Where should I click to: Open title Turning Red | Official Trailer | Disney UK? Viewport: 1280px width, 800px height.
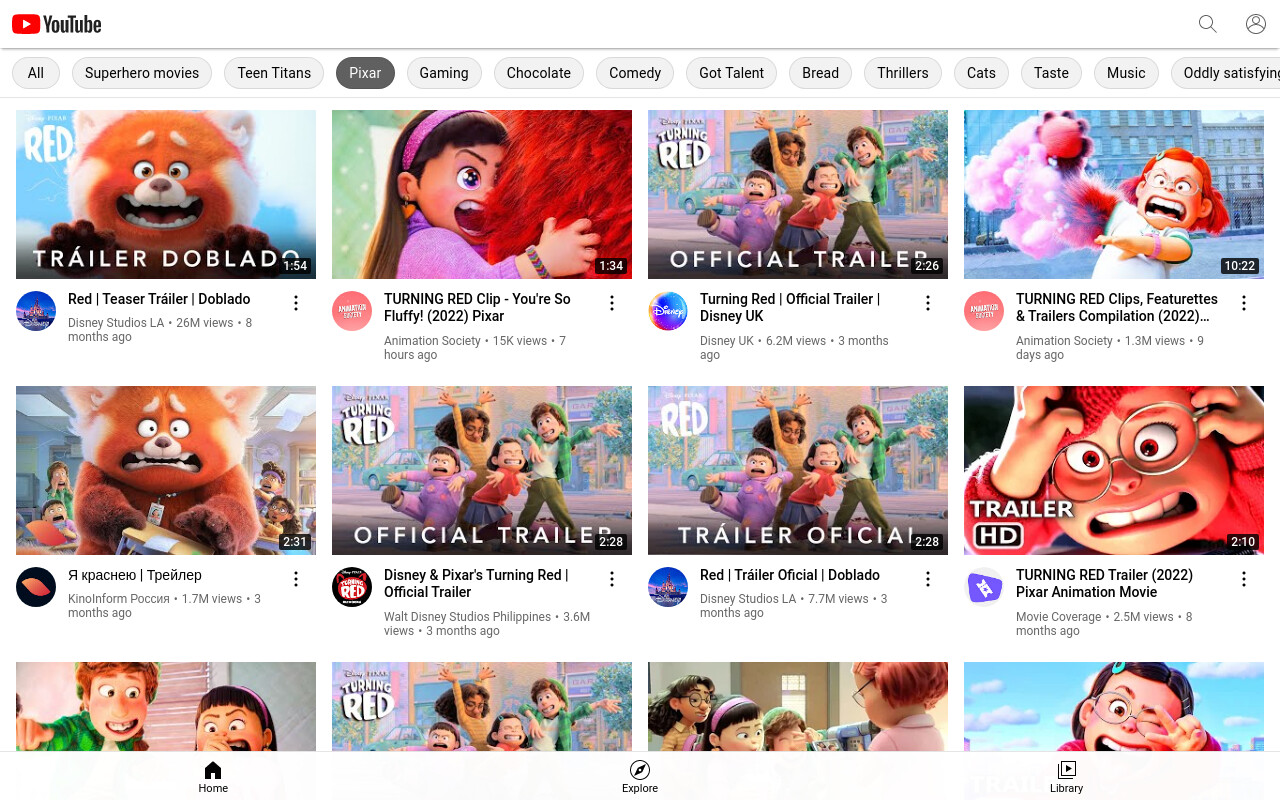(x=790, y=307)
